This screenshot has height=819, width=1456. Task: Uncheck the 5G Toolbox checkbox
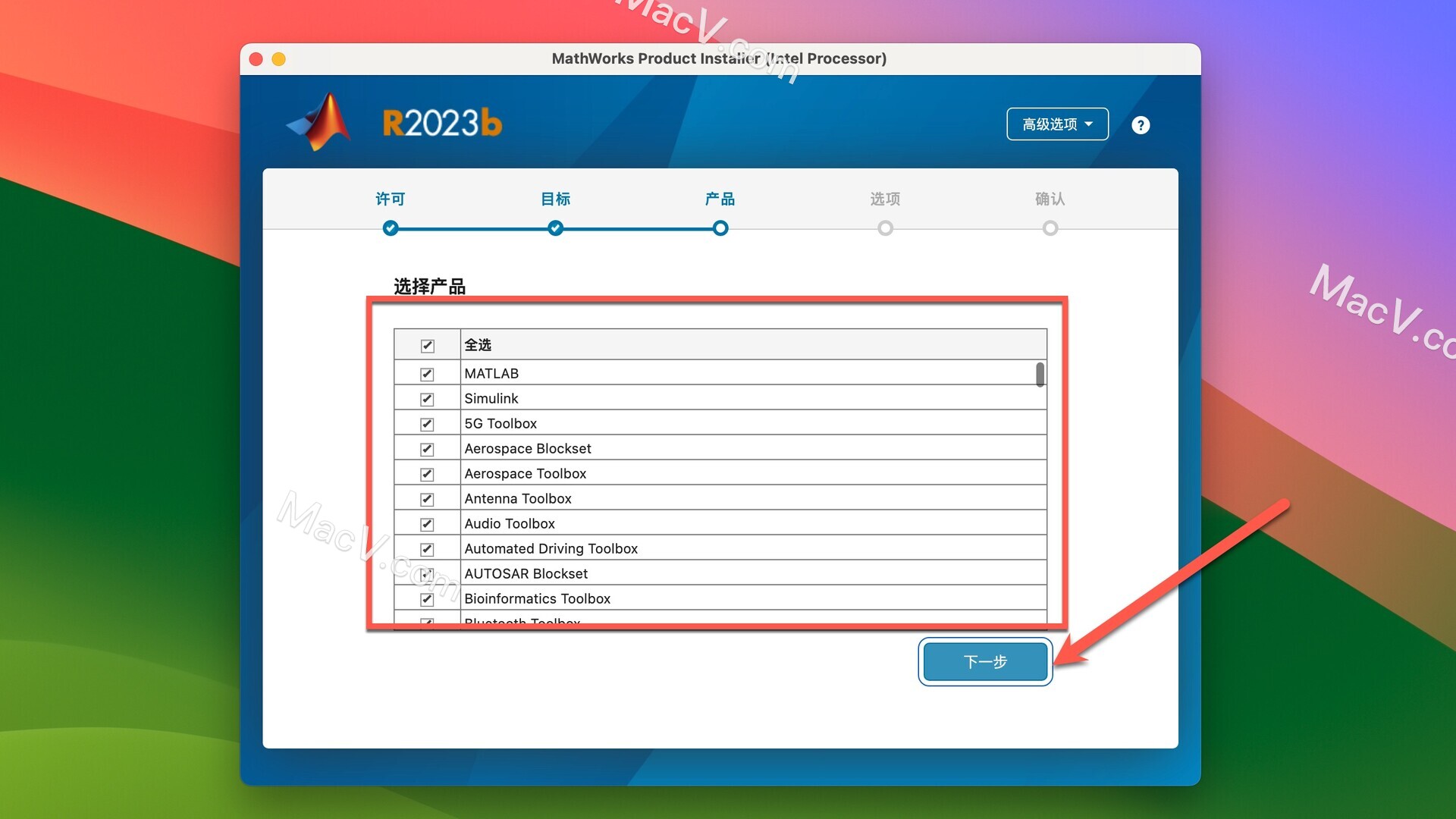pos(427,424)
